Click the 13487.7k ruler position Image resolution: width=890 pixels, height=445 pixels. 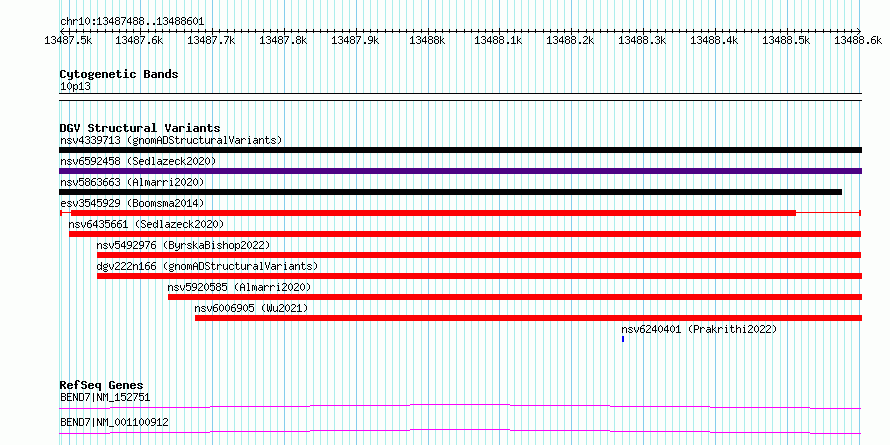tap(211, 40)
